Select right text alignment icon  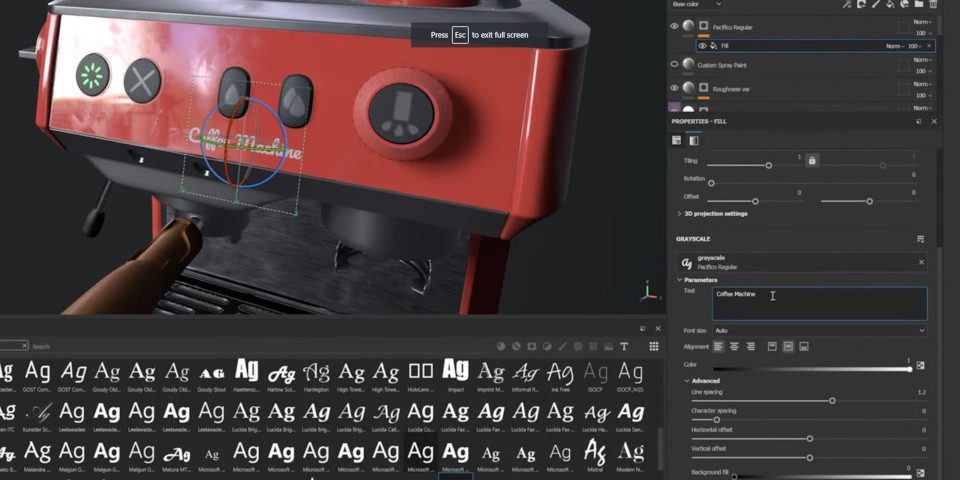[x=749, y=346]
